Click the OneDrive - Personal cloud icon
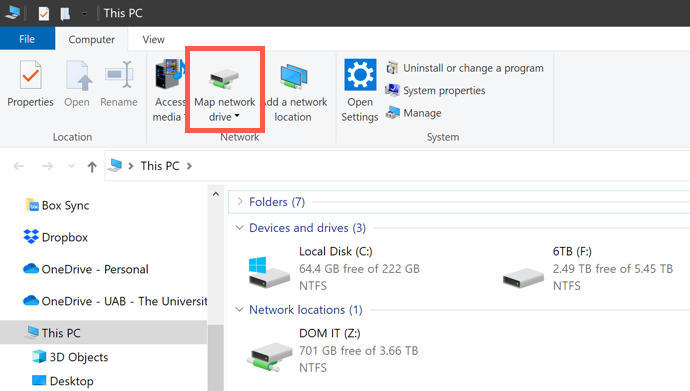This screenshot has width=690, height=391. pos(31,268)
